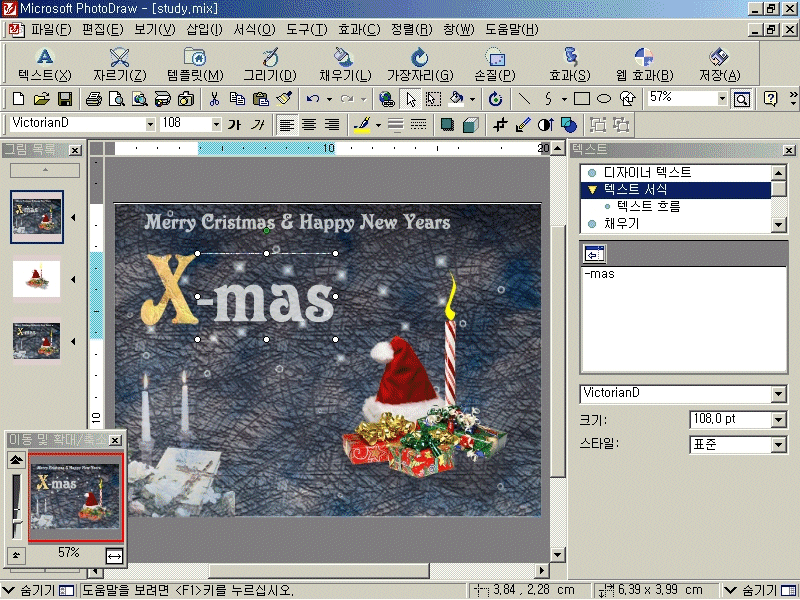Select the straight line drawing tool
Screen dimensions: 800x600
click(x=524, y=98)
